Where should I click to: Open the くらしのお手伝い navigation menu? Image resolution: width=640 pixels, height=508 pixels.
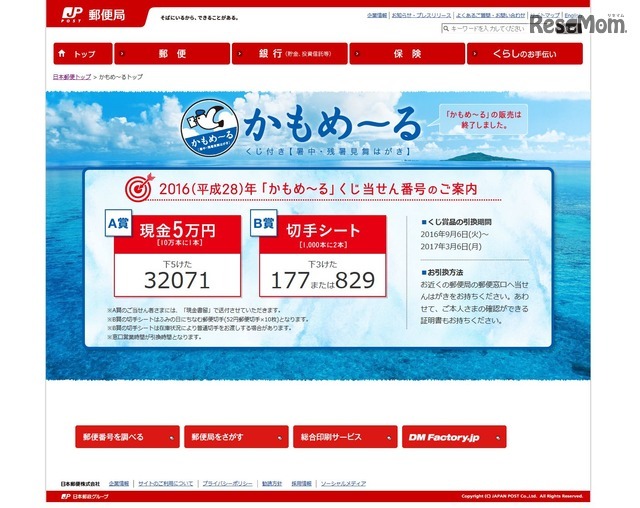coord(525,53)
